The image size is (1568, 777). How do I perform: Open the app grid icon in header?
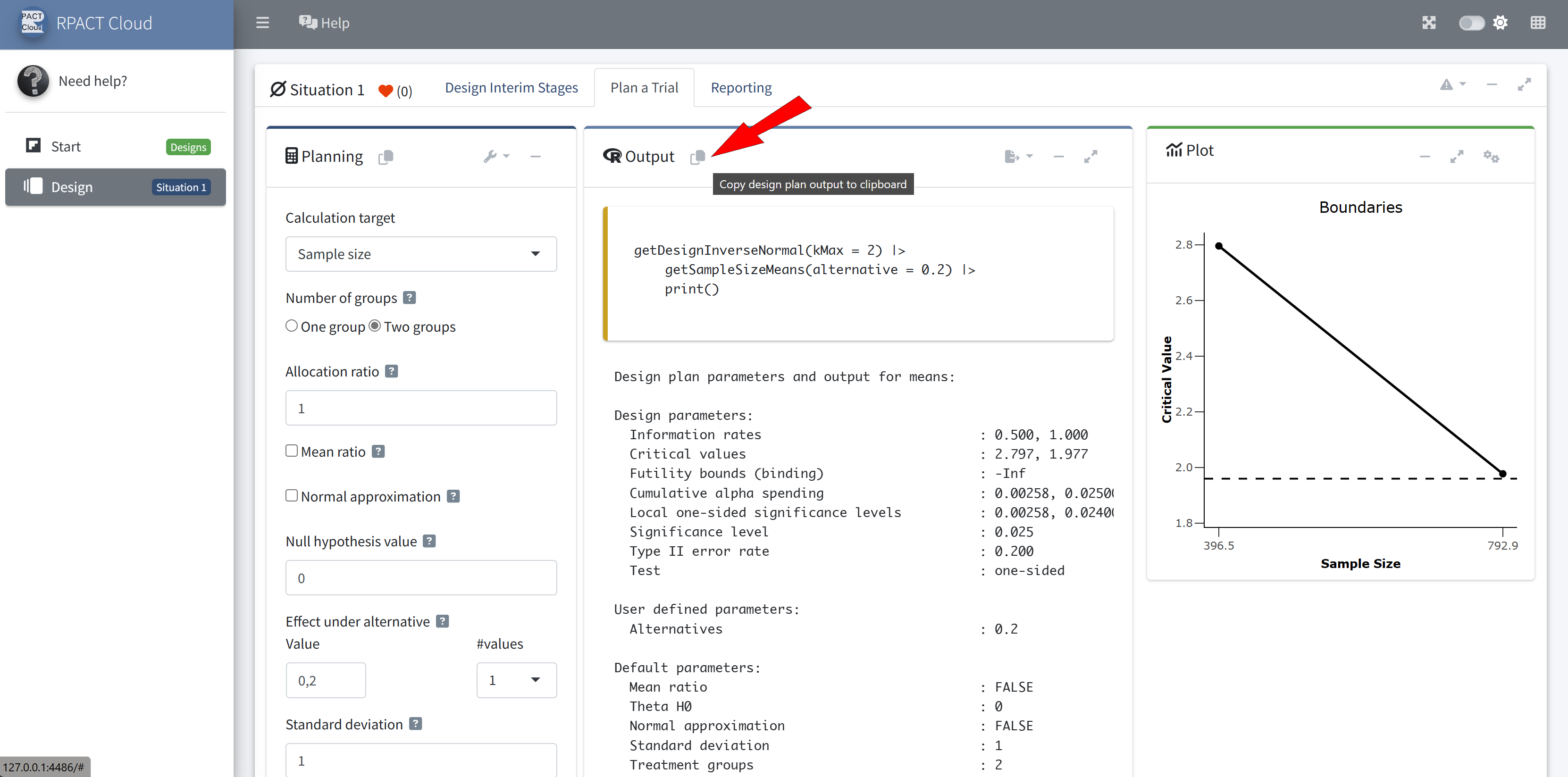coord(1538,23)
